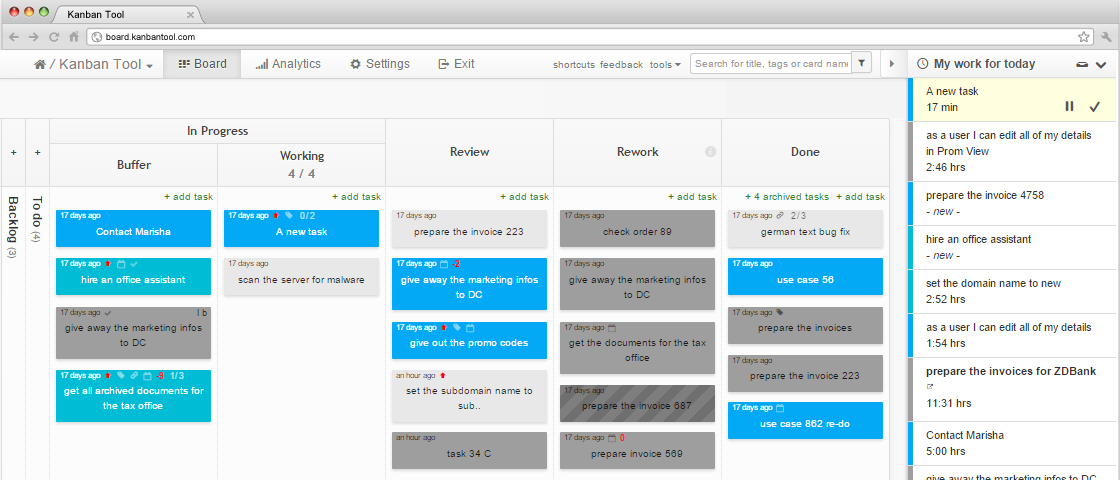Open the tools dropdown menu
The width and height of the screenshot is (1120, 480).
click(x=665, y=64)
